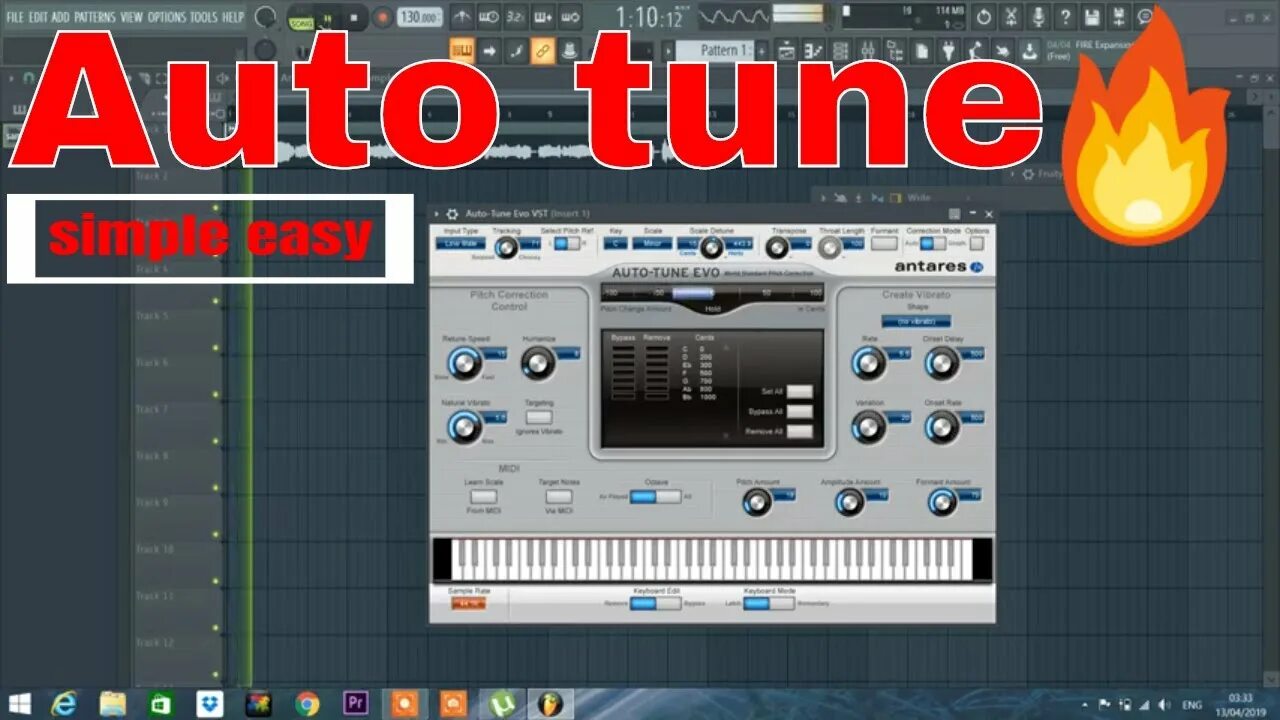Open the Key dropdown set to C
The height and width of the screenshot is (720, 1280).
pos(616,243)
